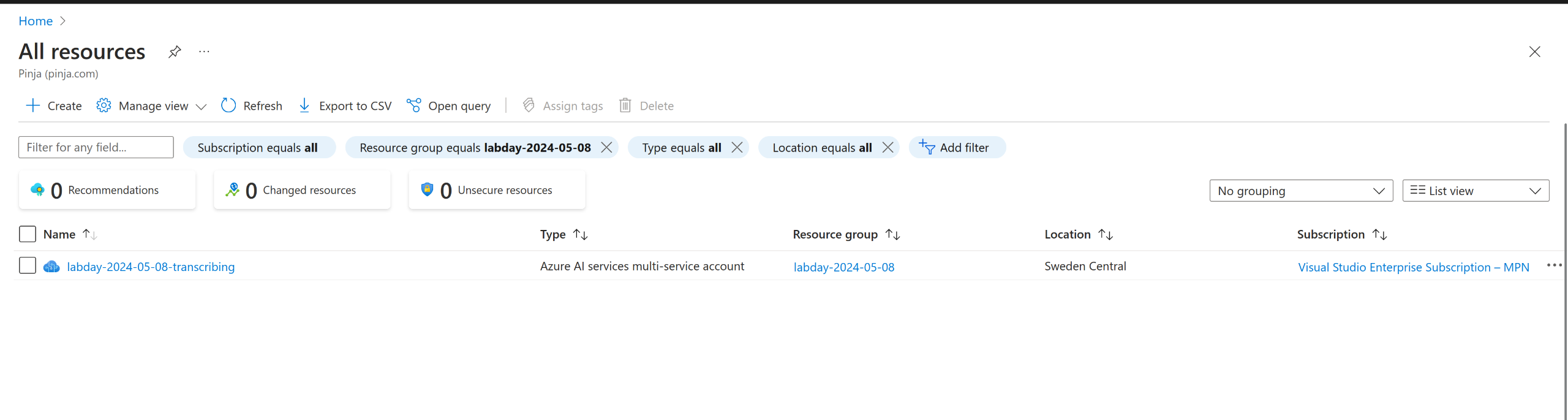Remove the Type equals all filter

pyautogui.click(x=737, y=147)
